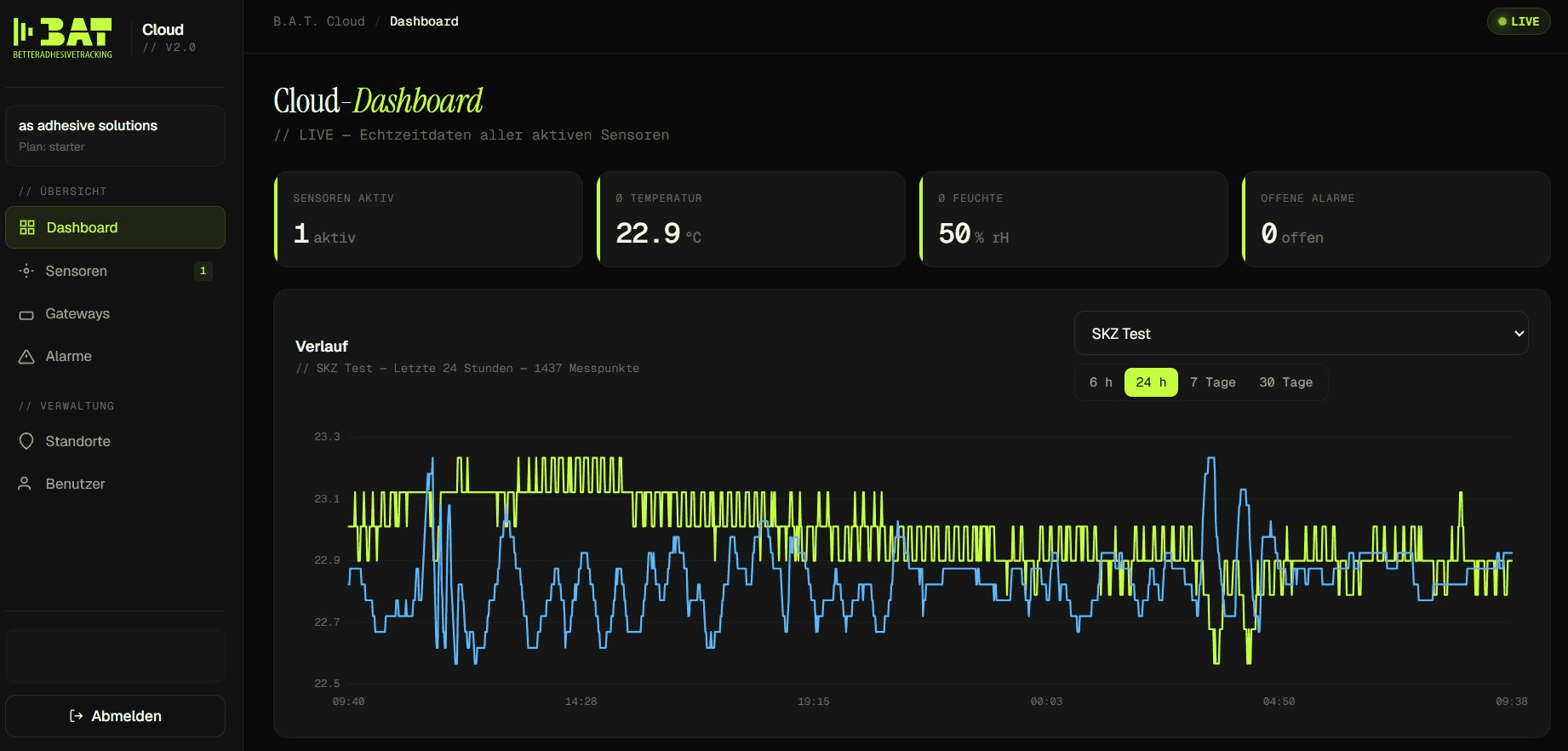The height and width of the screenshot is (751, 1568).
Task: Go to the Sensoren page
Action: click(x=115, y=271)
